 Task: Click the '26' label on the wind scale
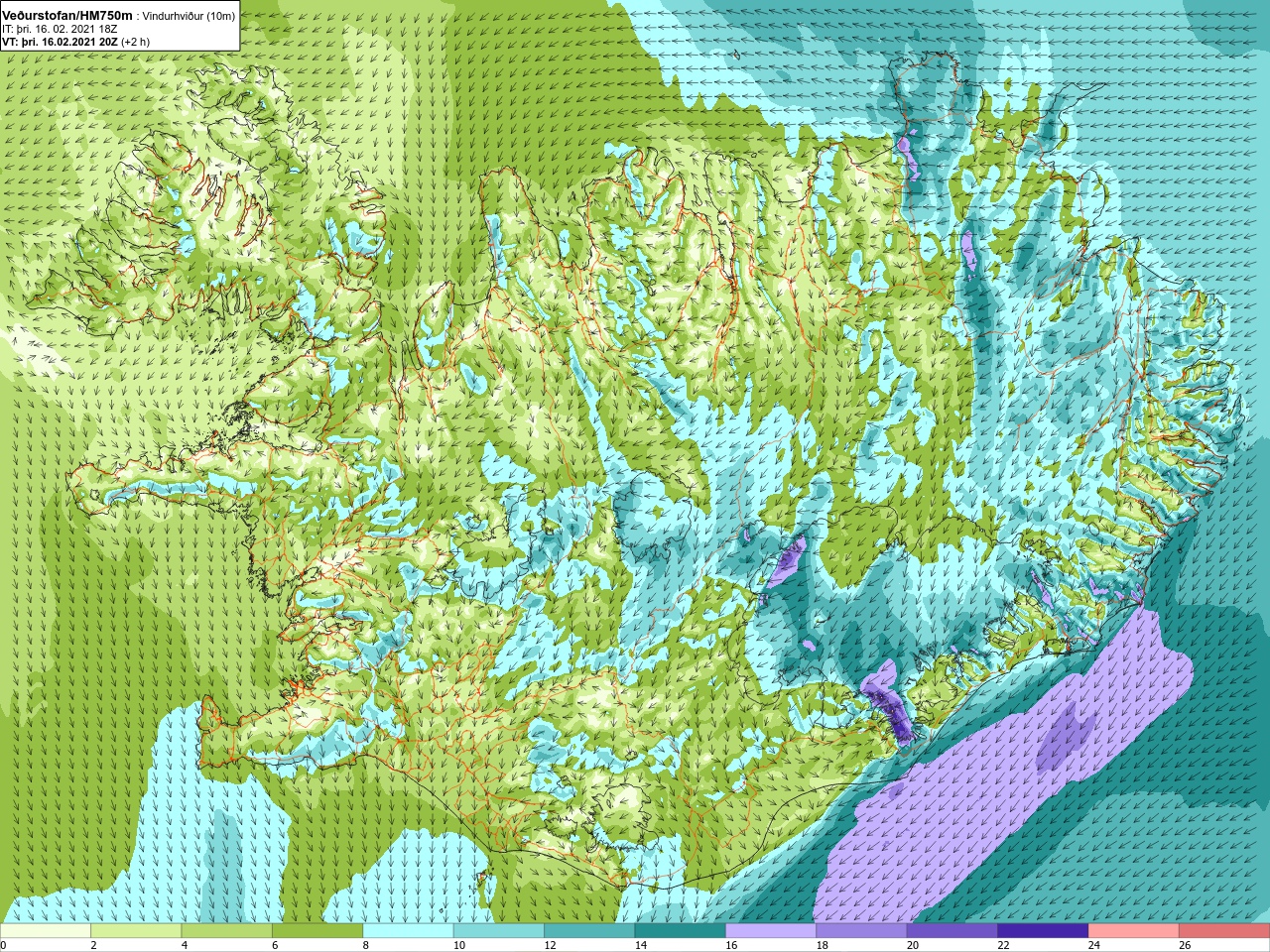coord(1185,945)
